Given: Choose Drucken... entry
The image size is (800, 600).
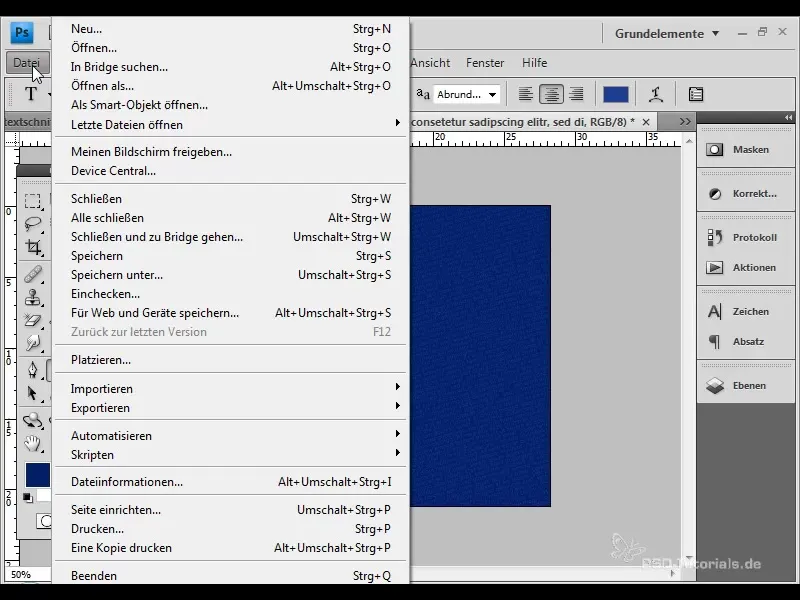Looking at the screenshot, I should click(231, 529).
